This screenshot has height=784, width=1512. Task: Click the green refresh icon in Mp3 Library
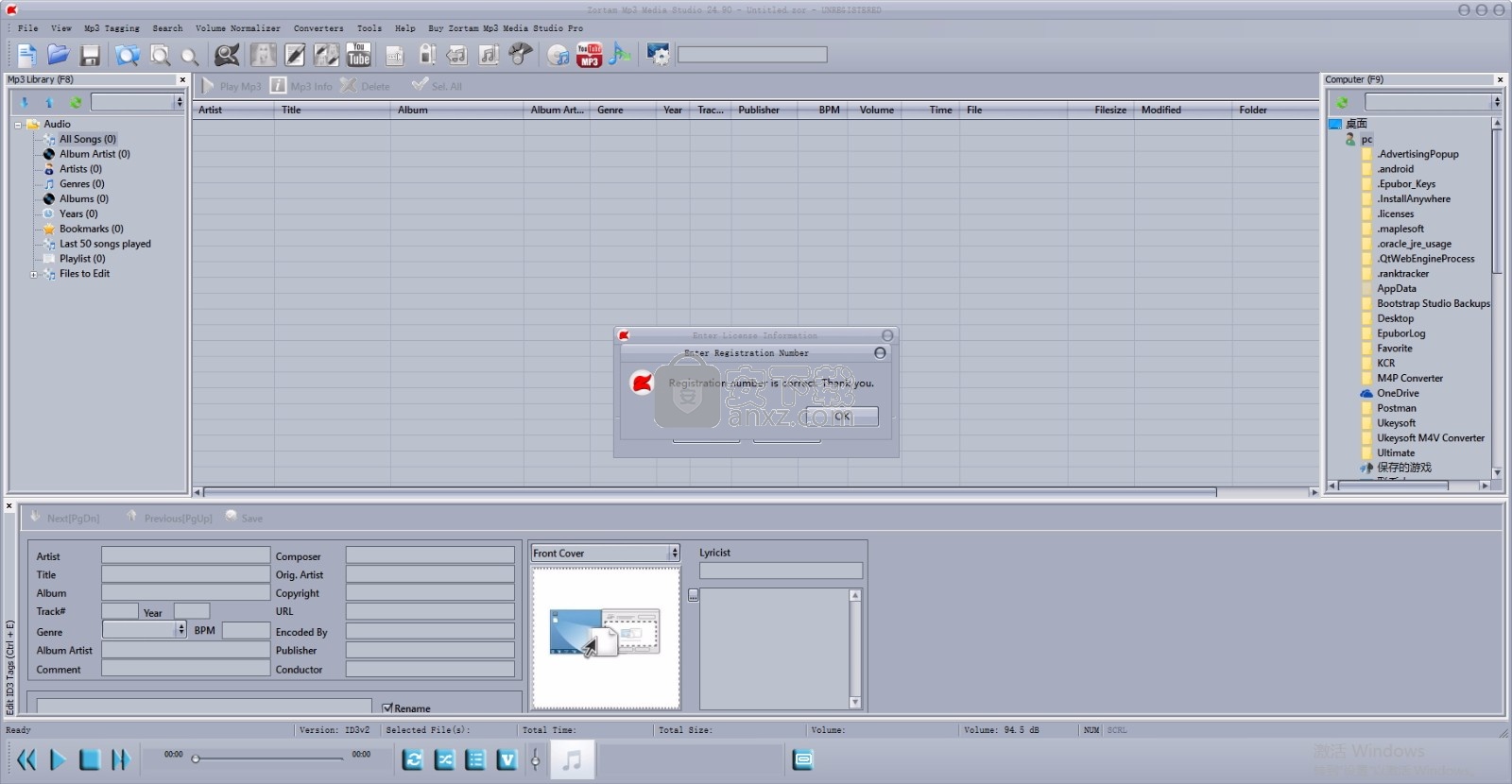pyautogui.click(x=76, y=102)
